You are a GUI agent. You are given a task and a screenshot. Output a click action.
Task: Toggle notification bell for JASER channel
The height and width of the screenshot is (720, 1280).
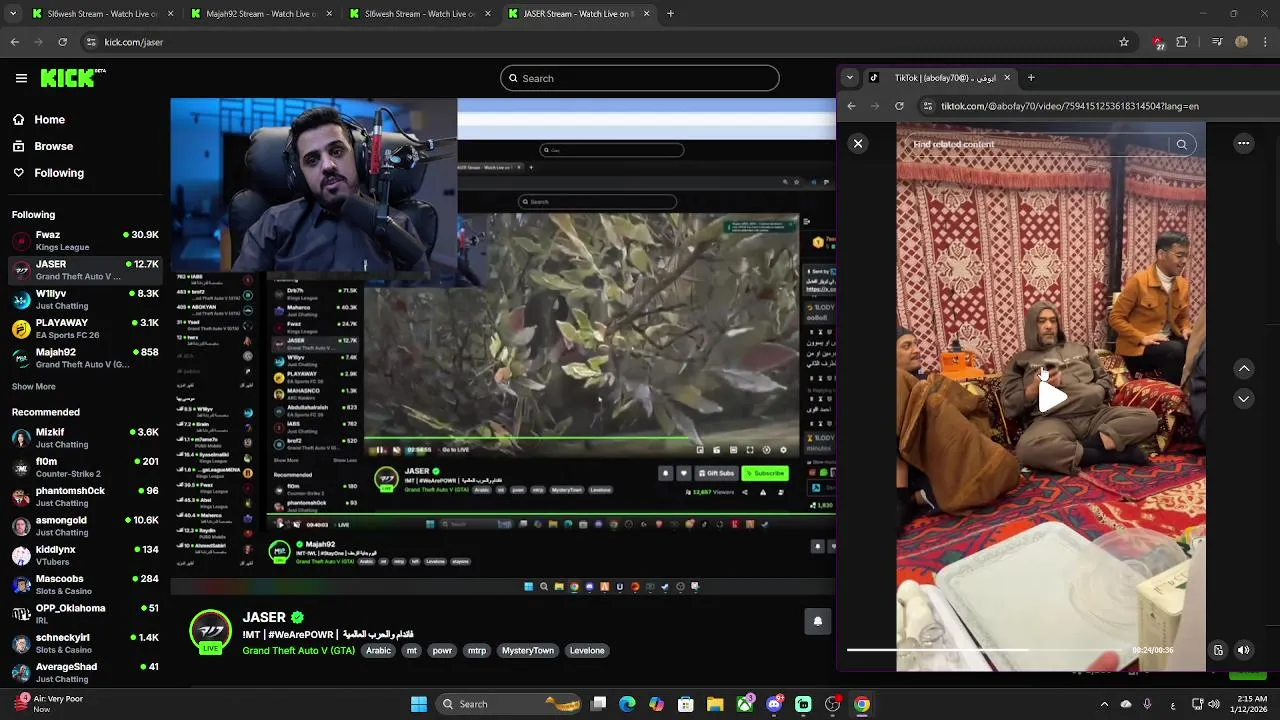click(x=817, y=621)
